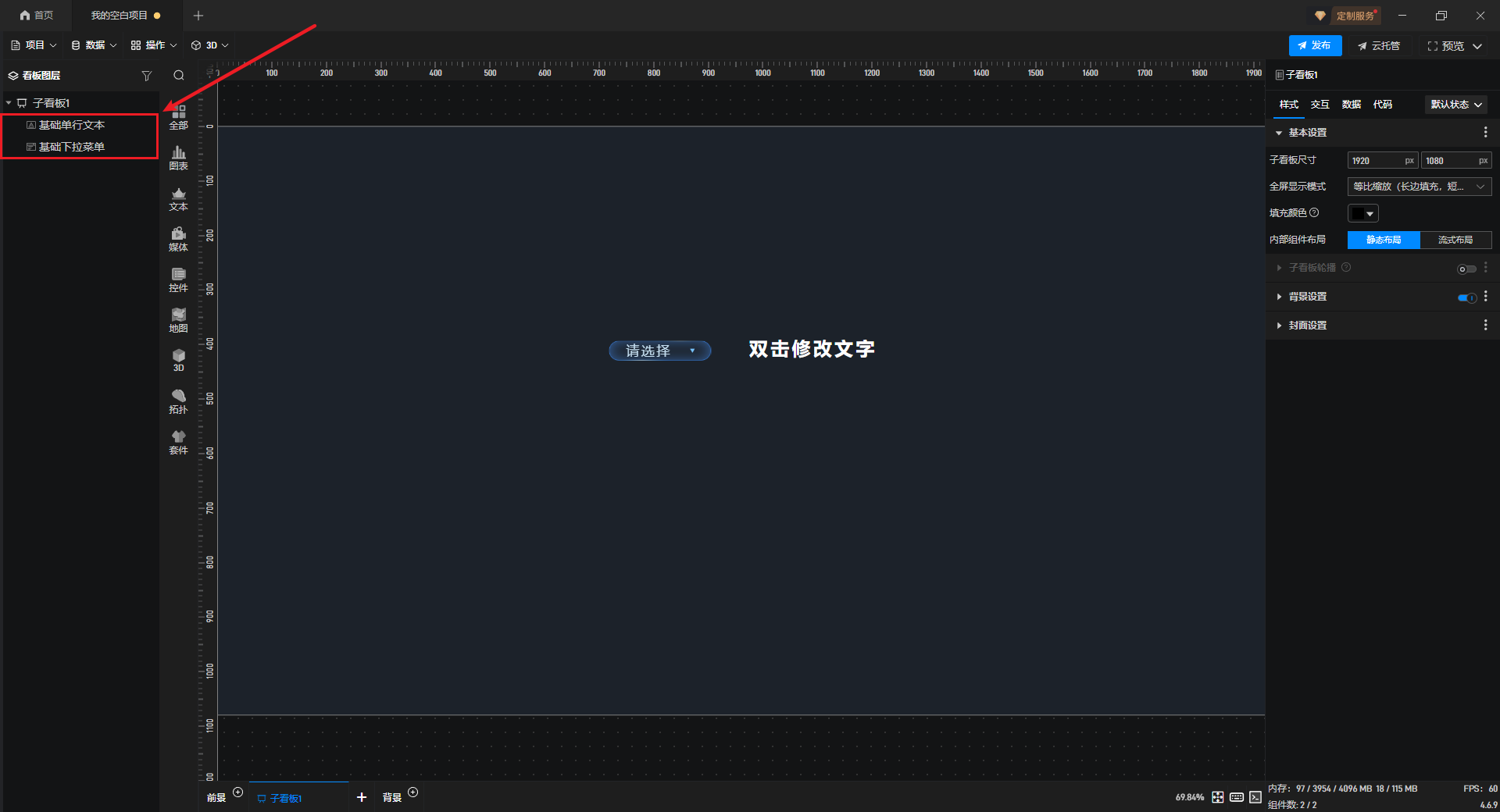Open the 地图 (map) component category
Viewport: 1500px width, 812px height.
pyautogui.click(x=178, y=319)
